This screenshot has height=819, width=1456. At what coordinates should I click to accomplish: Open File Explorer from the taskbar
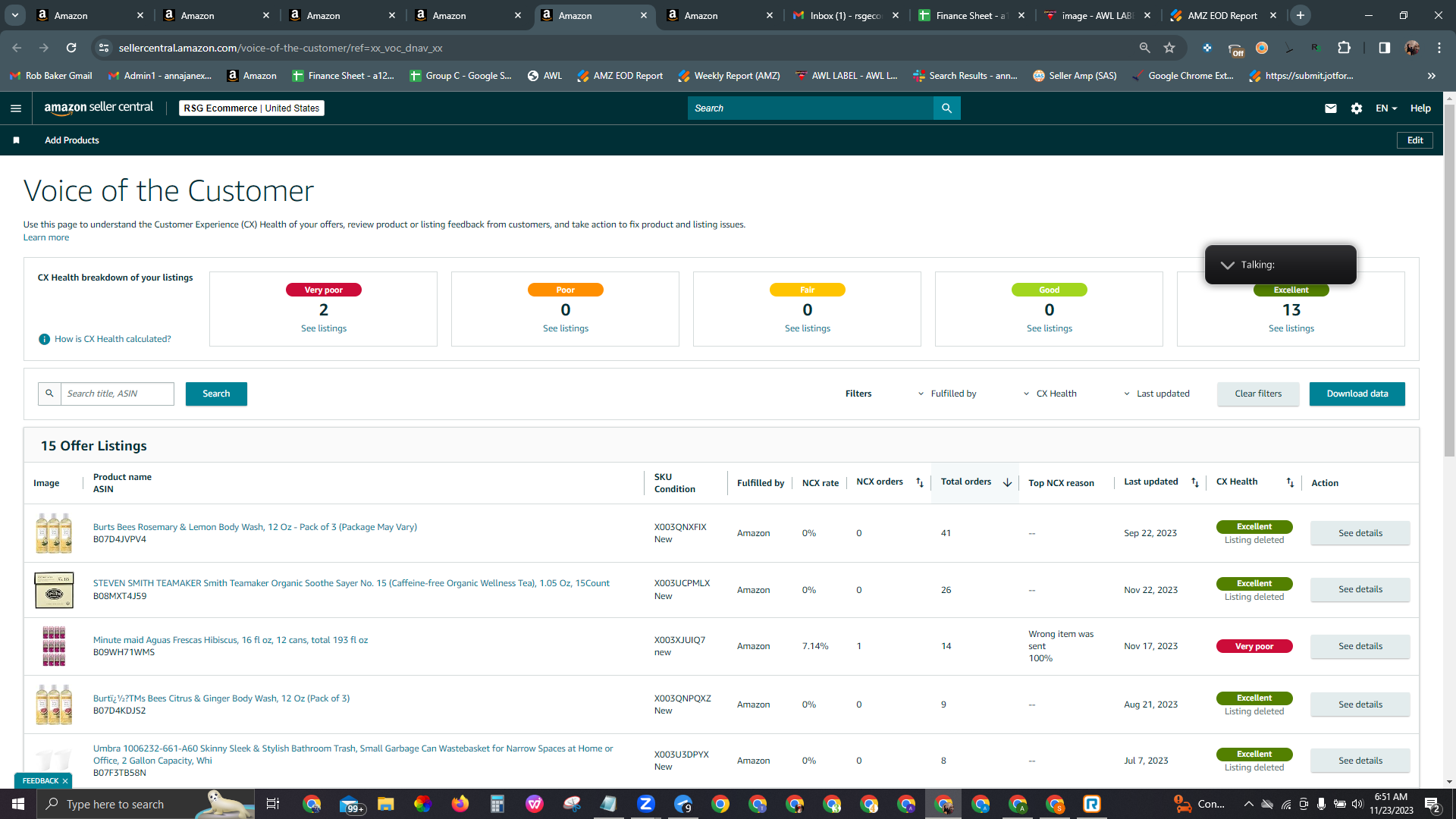click(385, 804)
